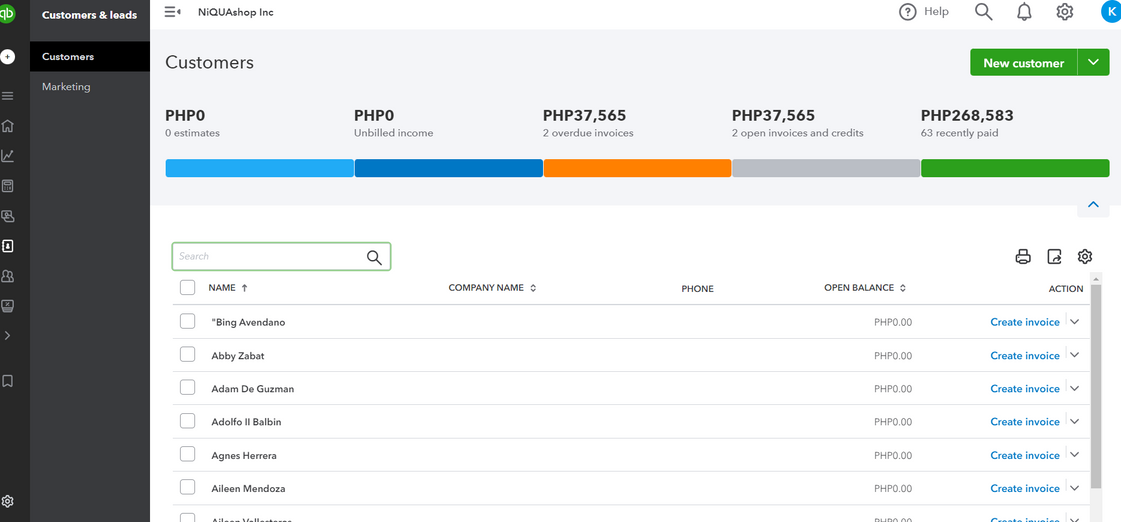Export the customer list
Viewport: 1121px width, 522px height.
coord(1054,257)
